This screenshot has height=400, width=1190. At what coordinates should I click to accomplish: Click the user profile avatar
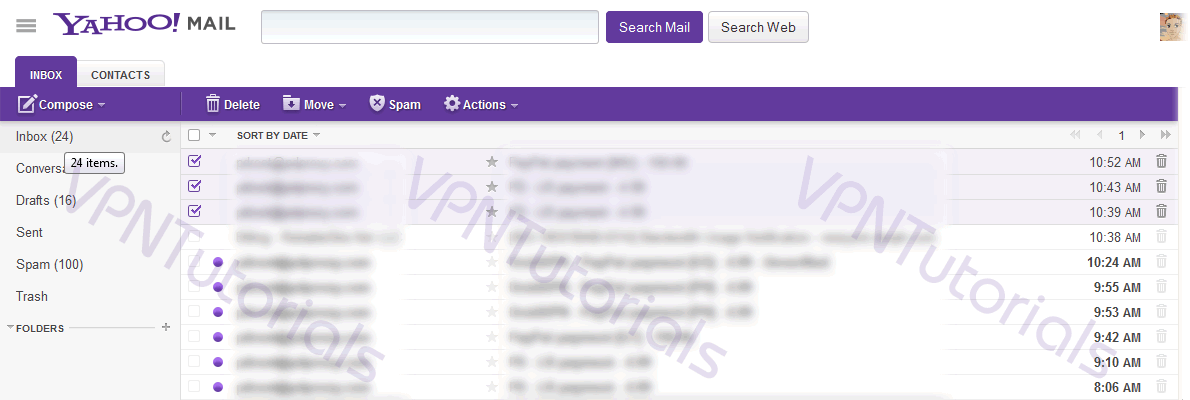1172,27
